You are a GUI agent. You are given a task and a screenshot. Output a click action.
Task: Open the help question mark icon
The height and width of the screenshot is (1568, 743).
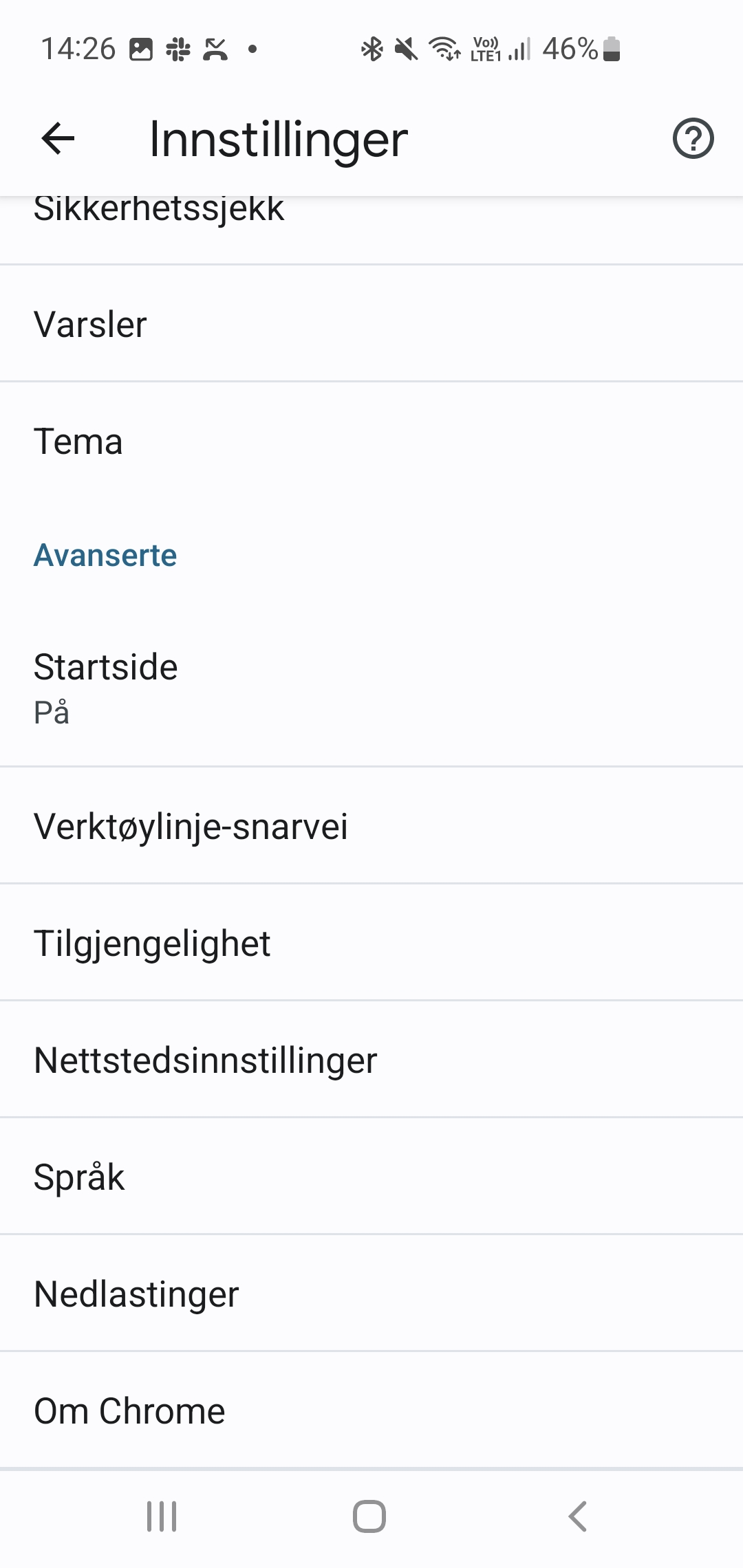pyautogui.click(x=693, y=139)
